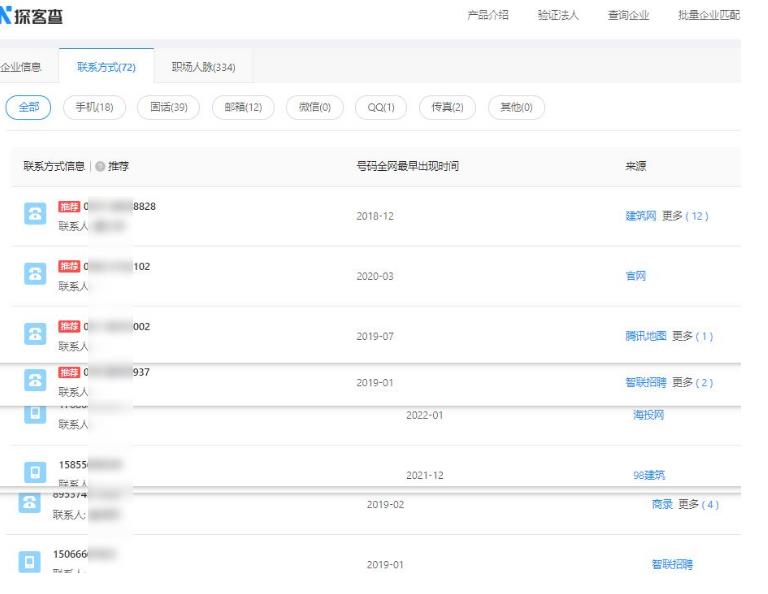Open the 官网 source link
Screen dimensions: 768x594
(x=636, y=276)
